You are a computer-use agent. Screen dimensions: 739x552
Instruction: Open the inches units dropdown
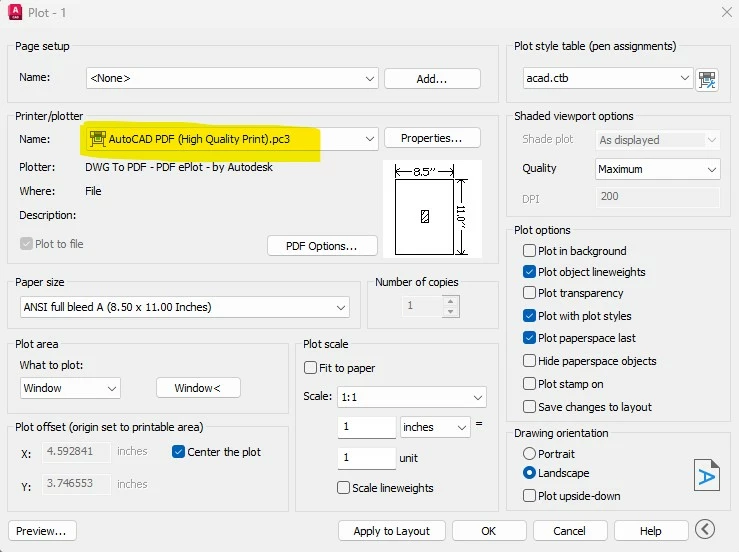pos(435,427)
